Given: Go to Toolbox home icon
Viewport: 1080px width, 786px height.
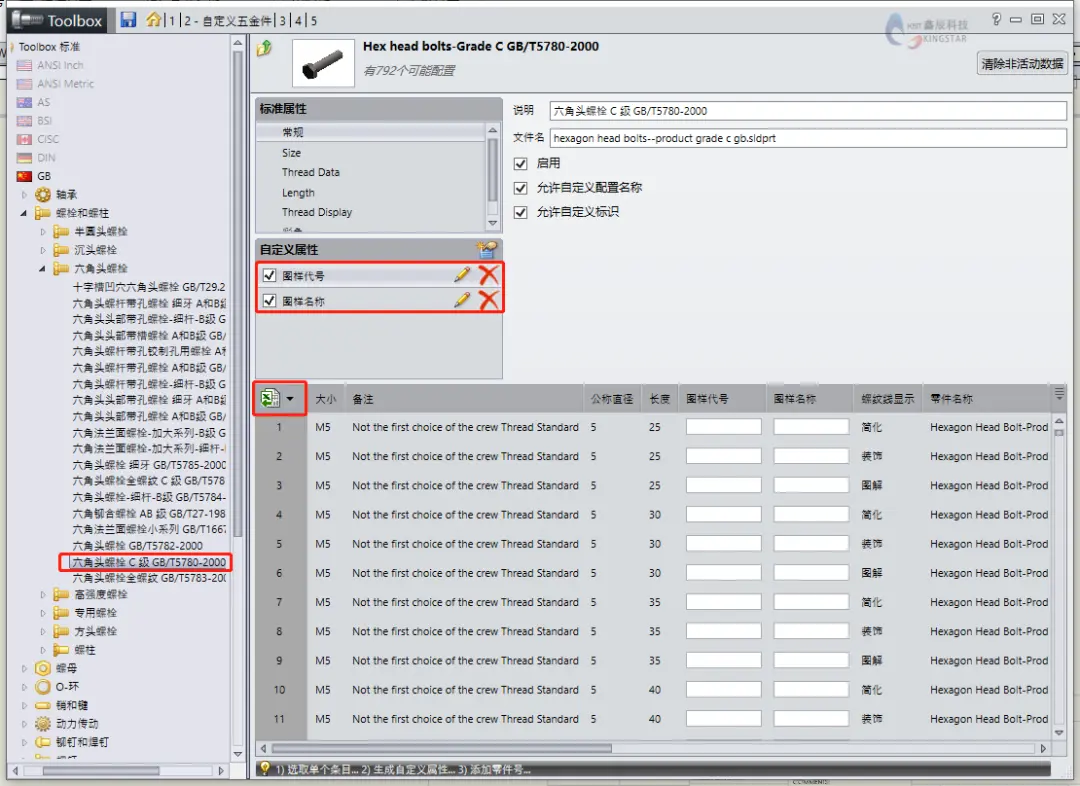Looking at the screenshot, I should (154, 19).
